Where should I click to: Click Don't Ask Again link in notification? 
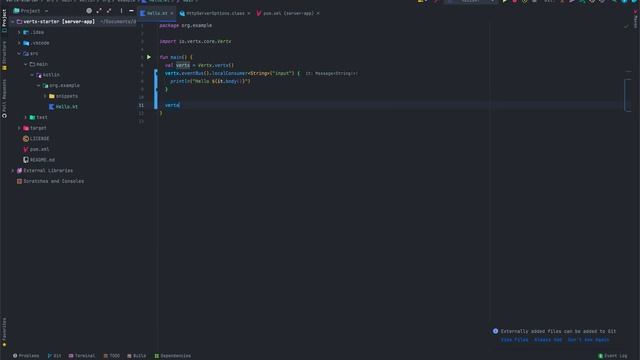(588, 340)
